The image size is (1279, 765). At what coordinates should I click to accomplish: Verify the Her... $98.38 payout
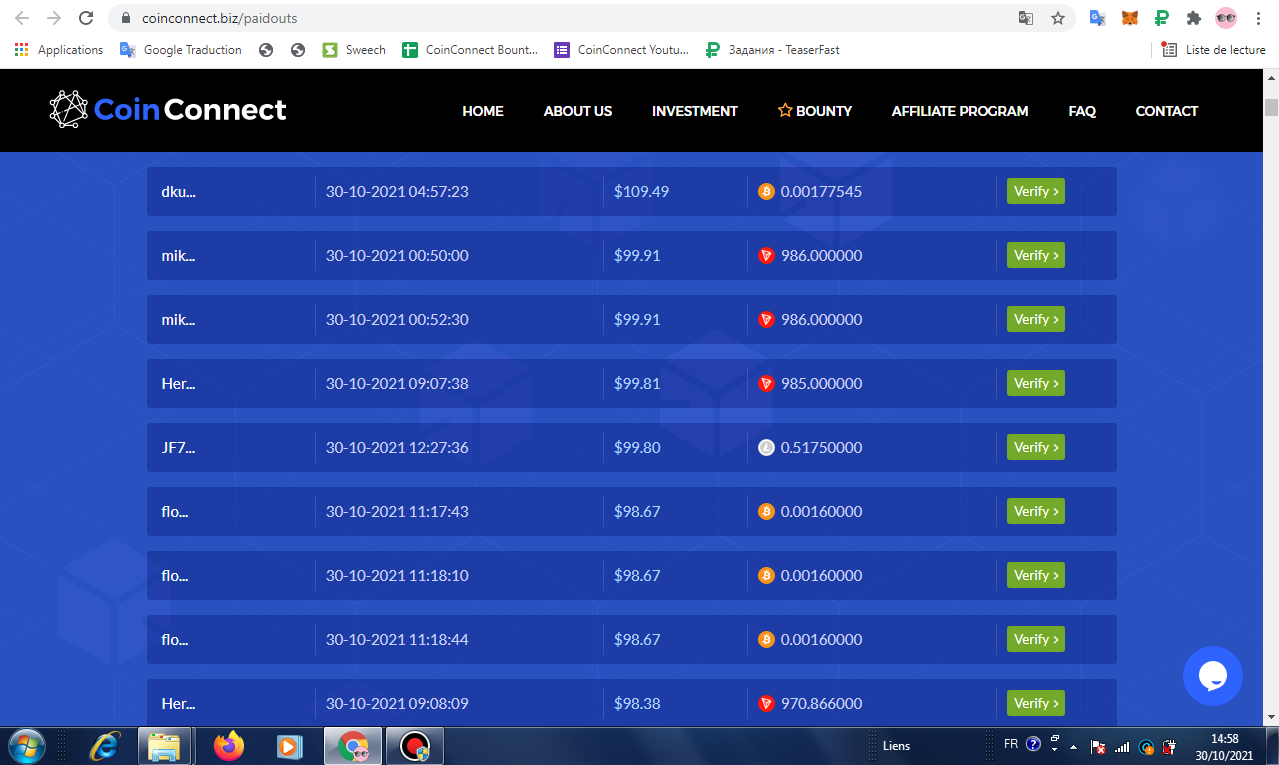pos(1036,703)
